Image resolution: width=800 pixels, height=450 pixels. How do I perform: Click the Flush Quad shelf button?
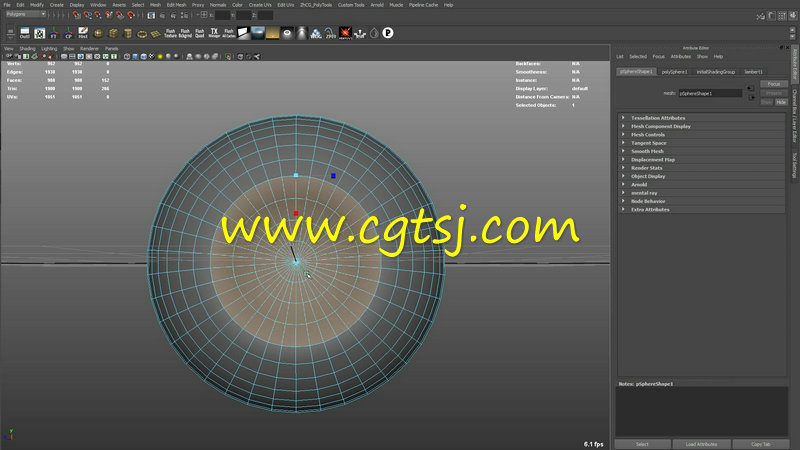point(199,34)
